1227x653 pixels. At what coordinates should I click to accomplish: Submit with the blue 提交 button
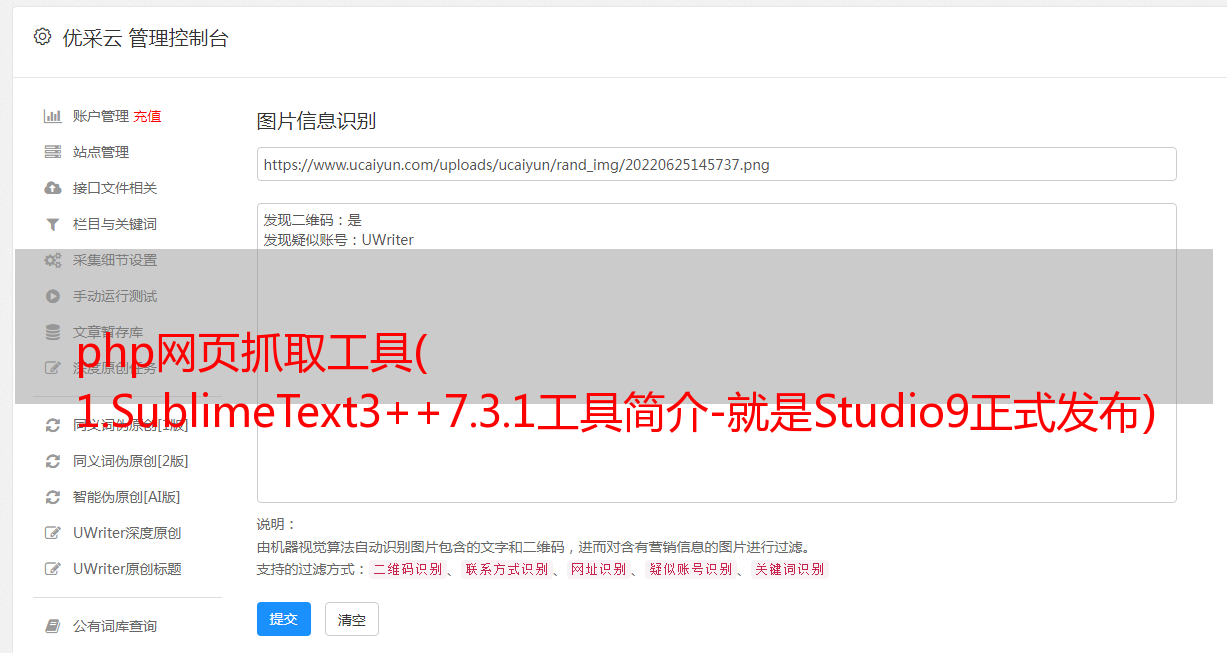pos(284,619)
